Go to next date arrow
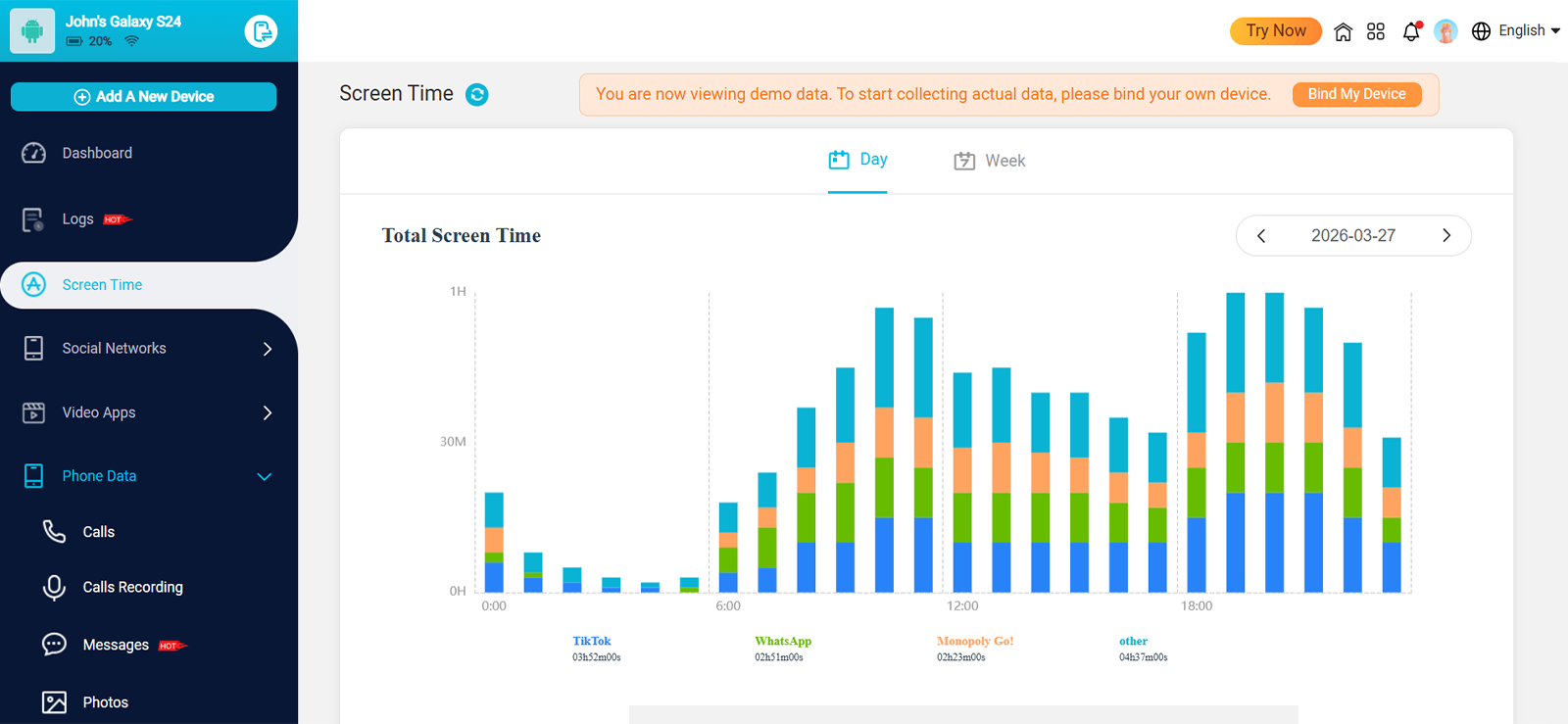 point(1445,236)
